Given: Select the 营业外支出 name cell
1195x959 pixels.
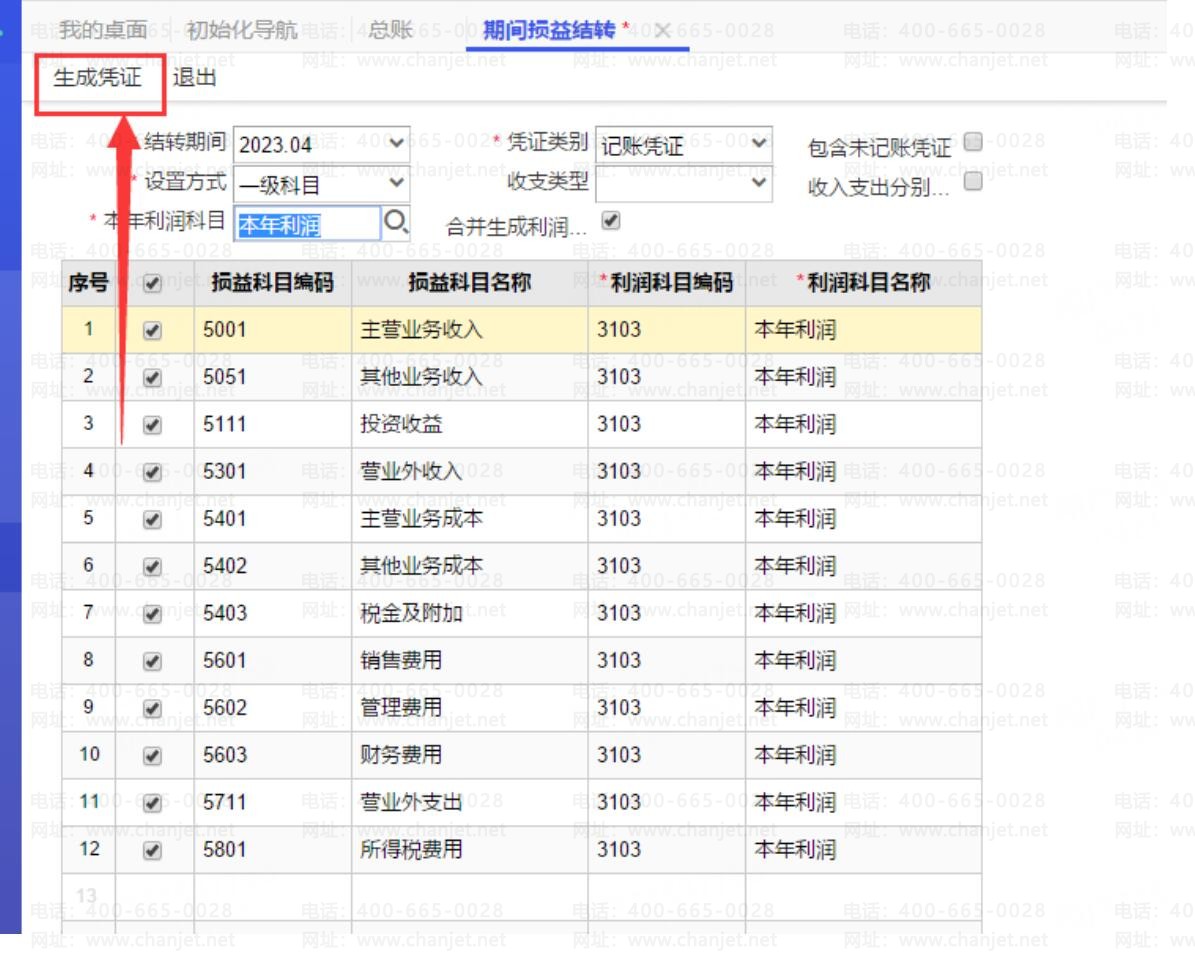Looking at the screenshot, I should point(469,803).
